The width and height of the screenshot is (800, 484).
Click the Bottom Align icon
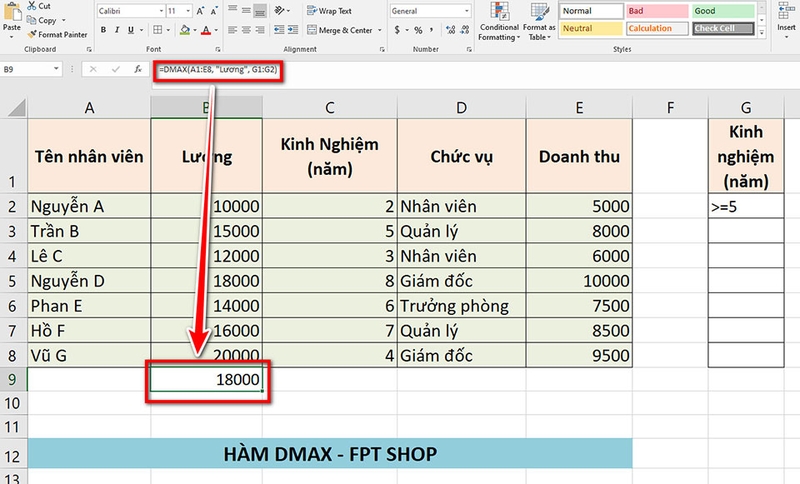tap(260, 10)
